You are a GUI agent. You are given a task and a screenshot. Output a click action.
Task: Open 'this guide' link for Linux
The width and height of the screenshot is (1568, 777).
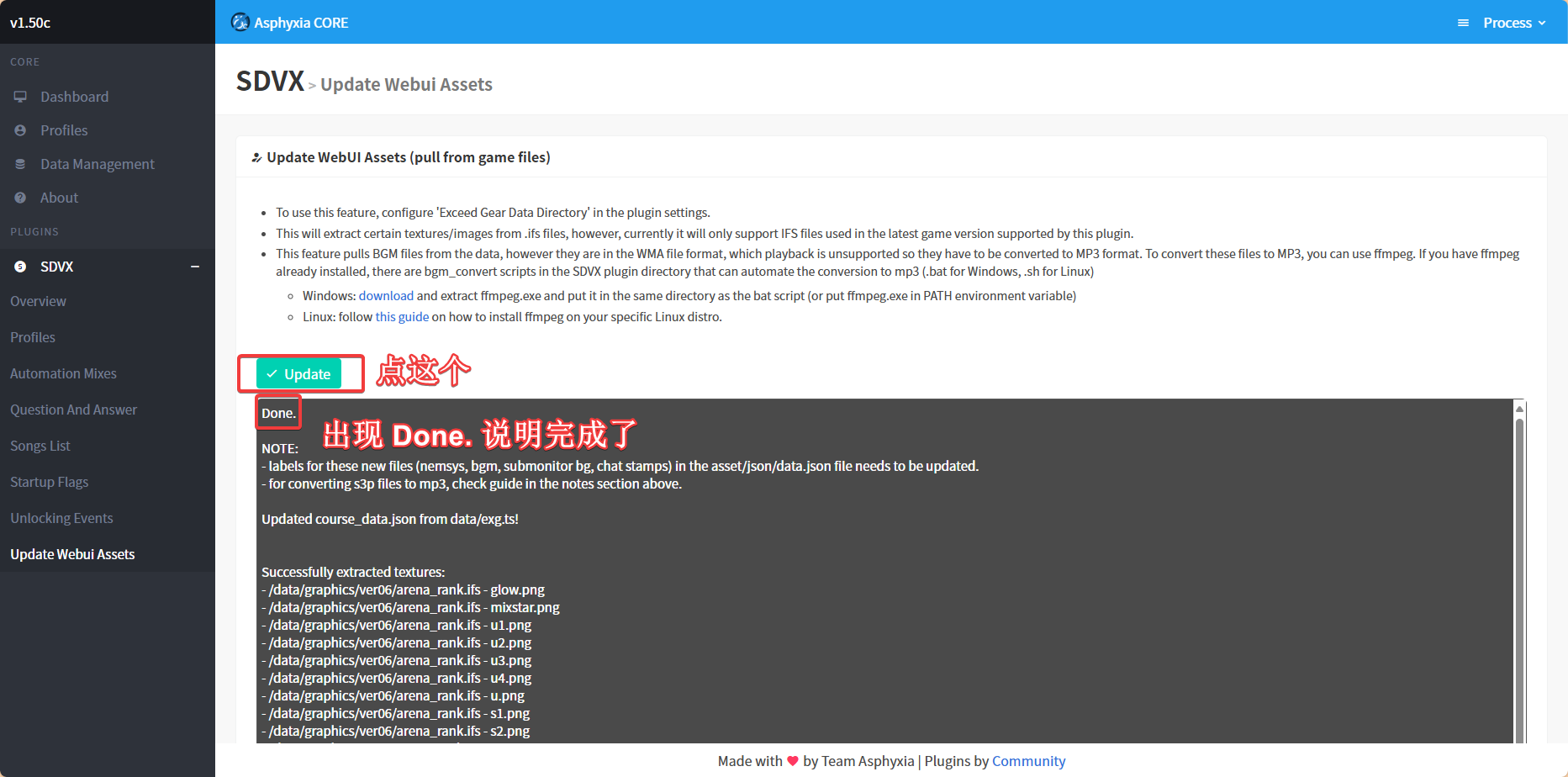coord(402,317)
